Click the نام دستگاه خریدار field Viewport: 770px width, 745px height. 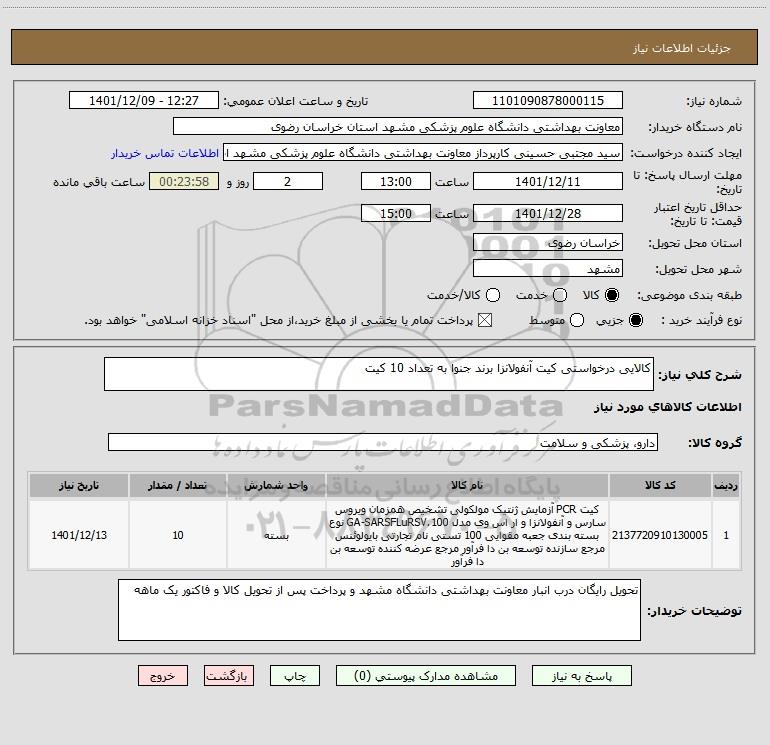(398, 126)
